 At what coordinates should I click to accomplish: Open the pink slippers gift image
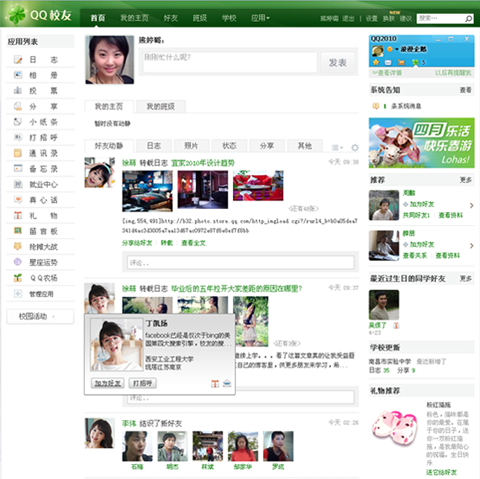[x=395, y=428]
